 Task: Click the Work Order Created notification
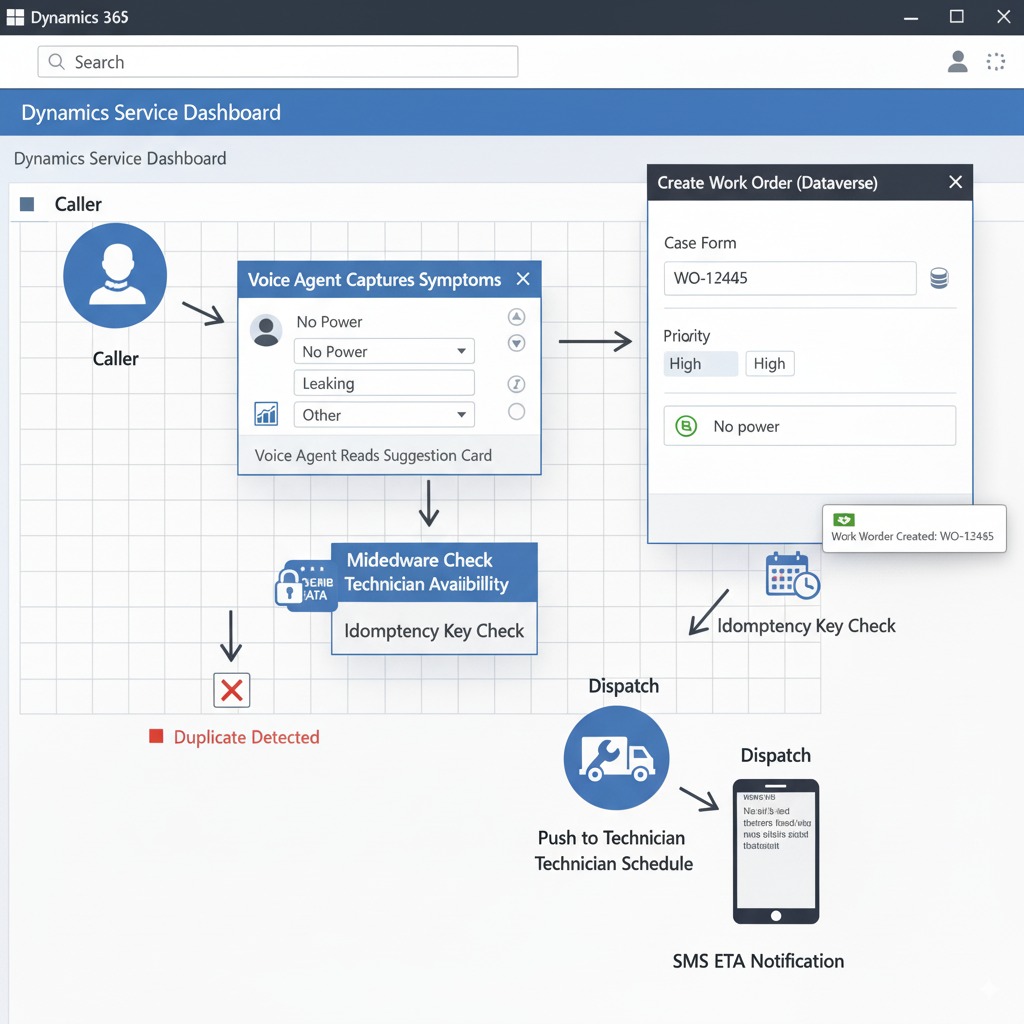click(914, 528)
